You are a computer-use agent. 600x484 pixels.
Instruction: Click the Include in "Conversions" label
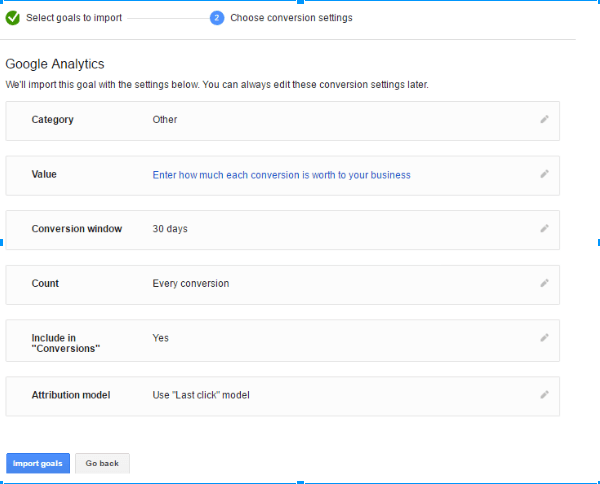[65, 343]
